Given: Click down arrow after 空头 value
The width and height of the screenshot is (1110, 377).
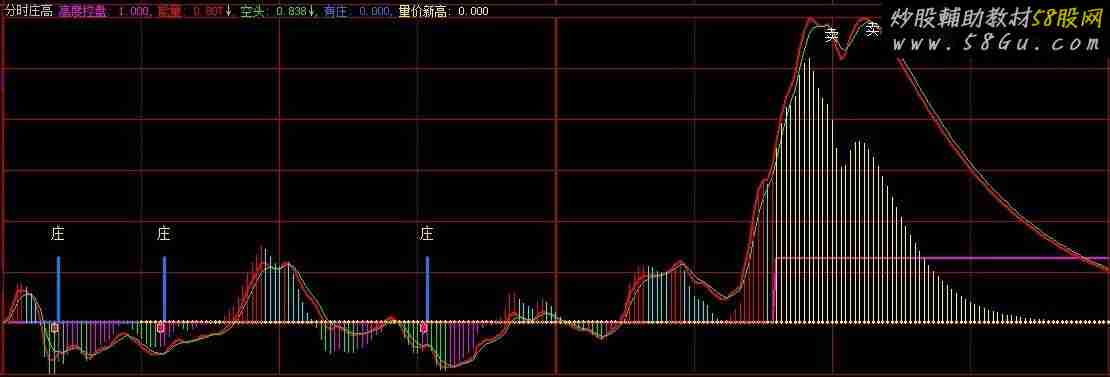Looking at the screenshot, I should tap(311, 11).
